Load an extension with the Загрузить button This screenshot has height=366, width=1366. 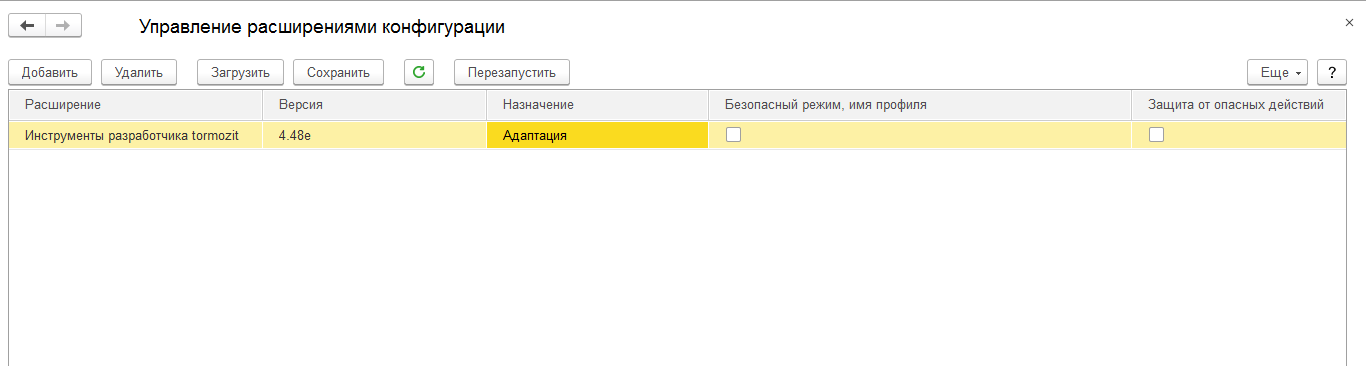[240, 72]
